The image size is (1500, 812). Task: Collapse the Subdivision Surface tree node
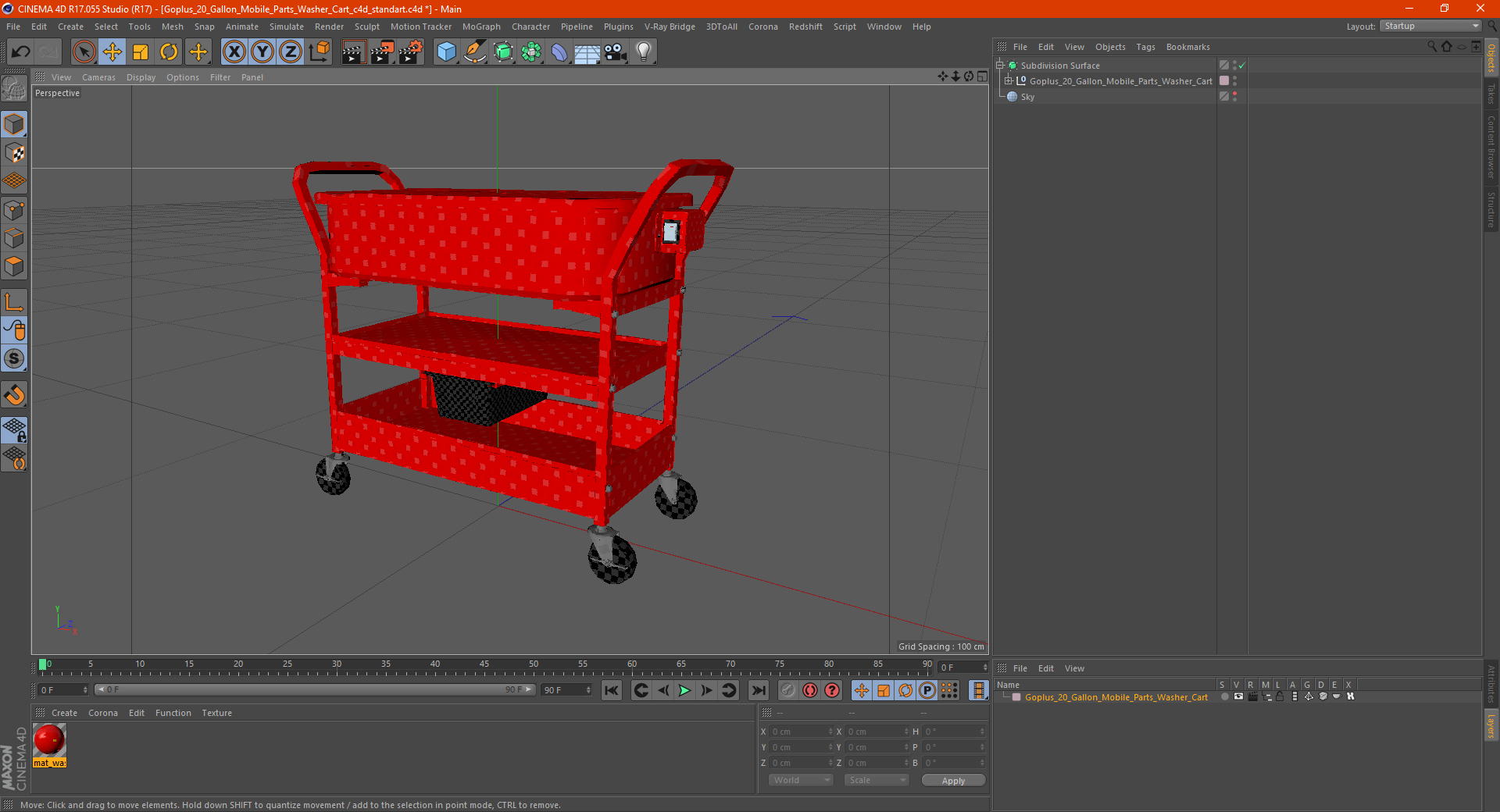(999, 66)
